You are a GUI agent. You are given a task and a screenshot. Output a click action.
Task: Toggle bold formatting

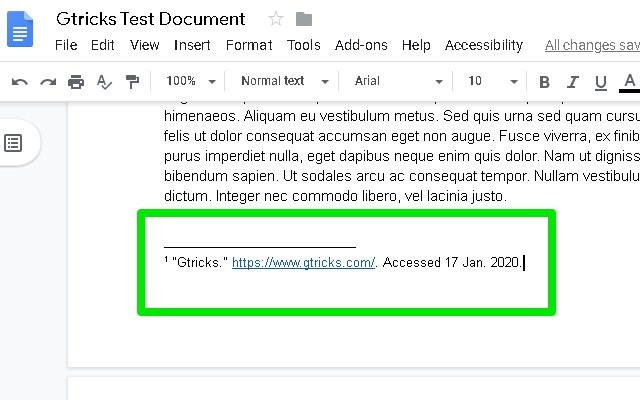pos(544,82)
